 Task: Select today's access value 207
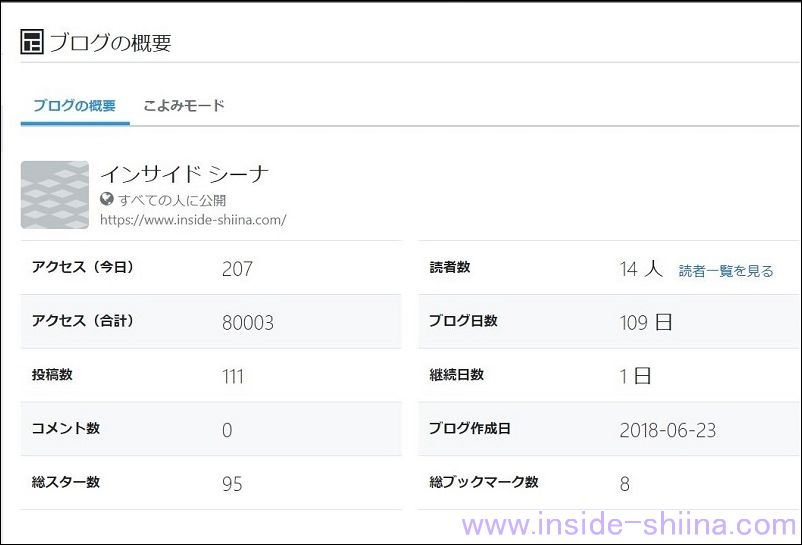pyautogui.click(x=237, y=269)
